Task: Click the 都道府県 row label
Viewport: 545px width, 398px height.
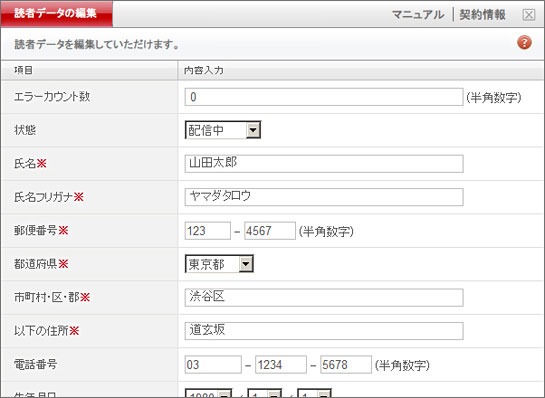Action: coord(35,264)
